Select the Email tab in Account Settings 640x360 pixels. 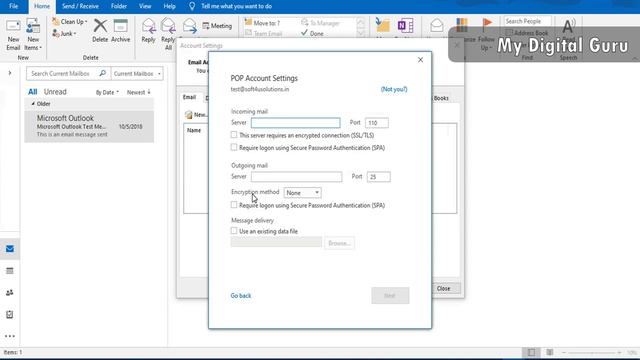point(189,97)
